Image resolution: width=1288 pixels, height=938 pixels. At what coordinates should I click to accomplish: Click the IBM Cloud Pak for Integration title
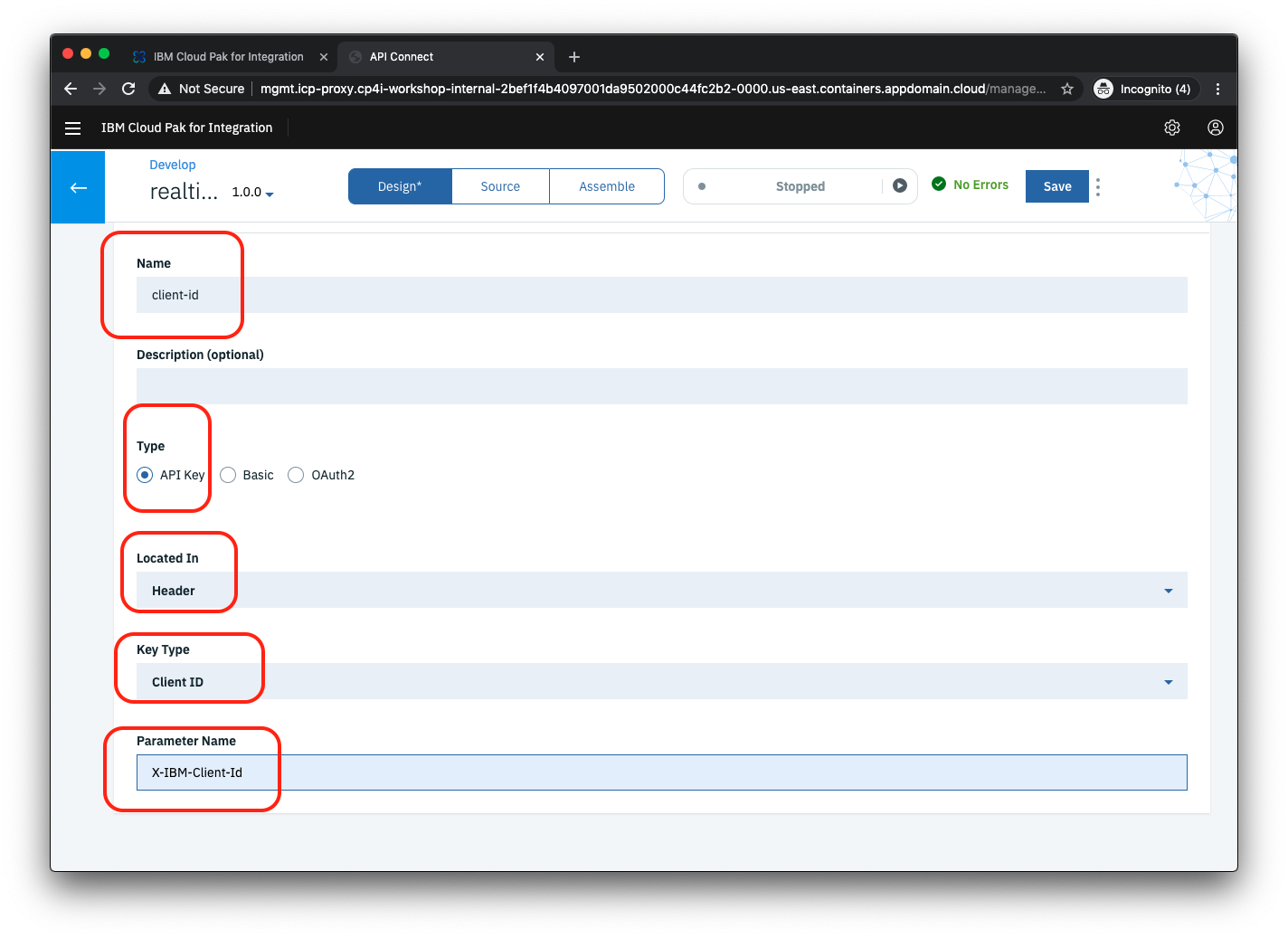click(187, 128)
